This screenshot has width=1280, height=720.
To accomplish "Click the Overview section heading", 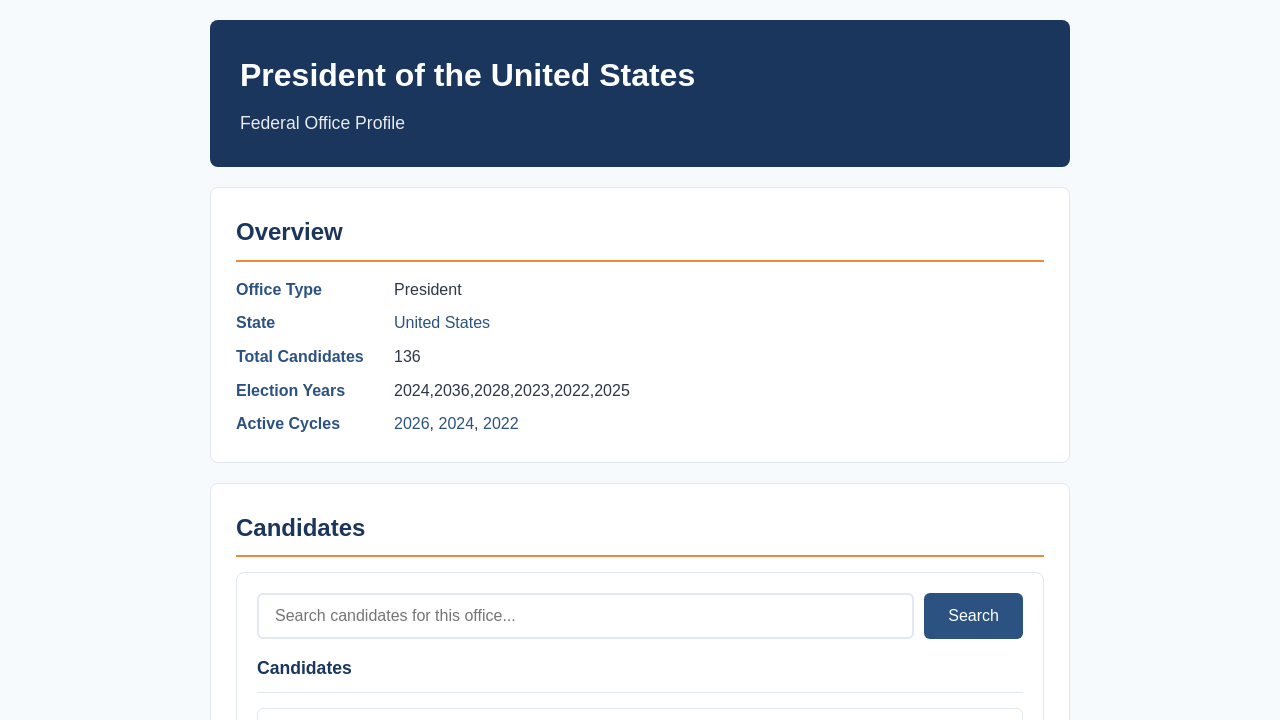I will pos(289,232).
